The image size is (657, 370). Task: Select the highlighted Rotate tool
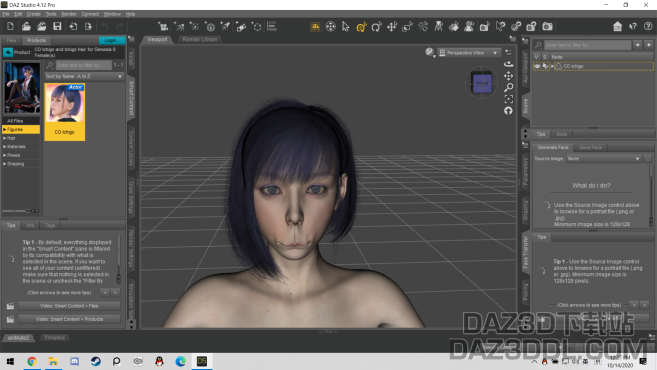tap(361, 26)
